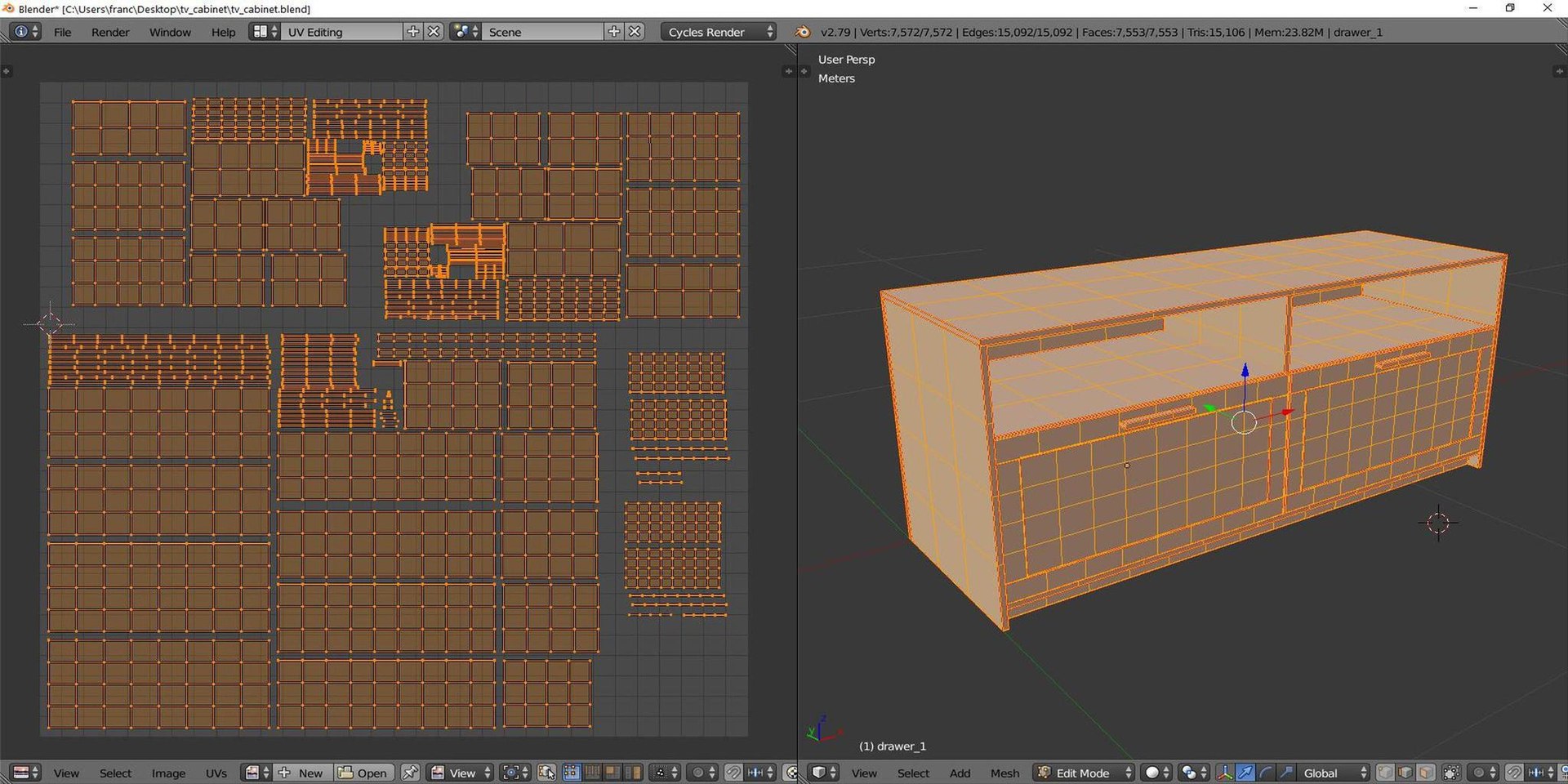
Task: Open Add menu in 3D viewport
Action: [x=960, y=773]
